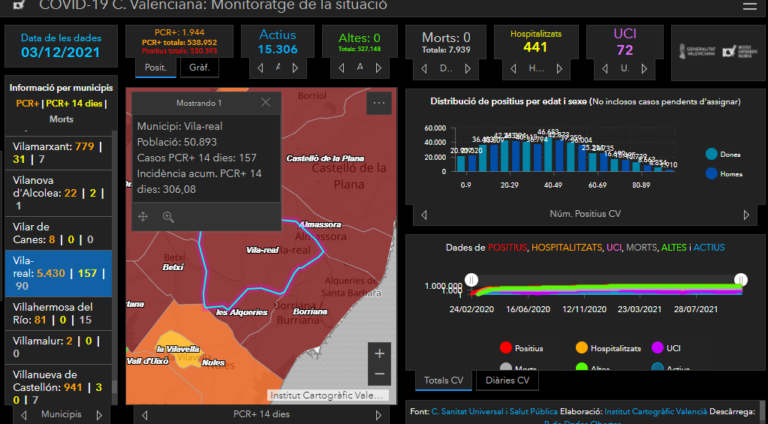The height and width of the screenshot is (424, 768).
Task: Toggle Hospitalitzats series in chart legend
Action: coord(582,348)
